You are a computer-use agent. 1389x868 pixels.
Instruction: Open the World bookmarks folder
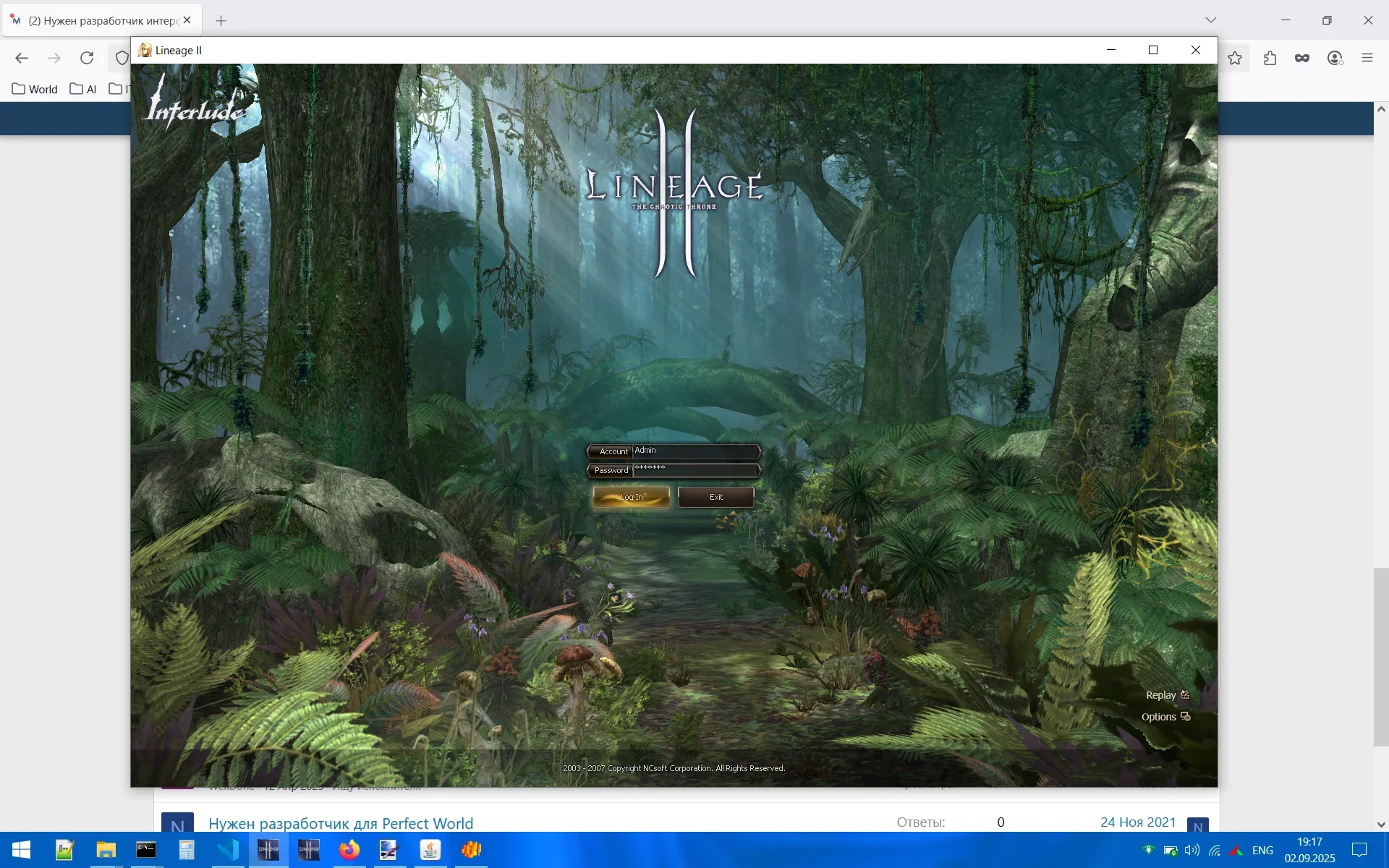[35, 89]
